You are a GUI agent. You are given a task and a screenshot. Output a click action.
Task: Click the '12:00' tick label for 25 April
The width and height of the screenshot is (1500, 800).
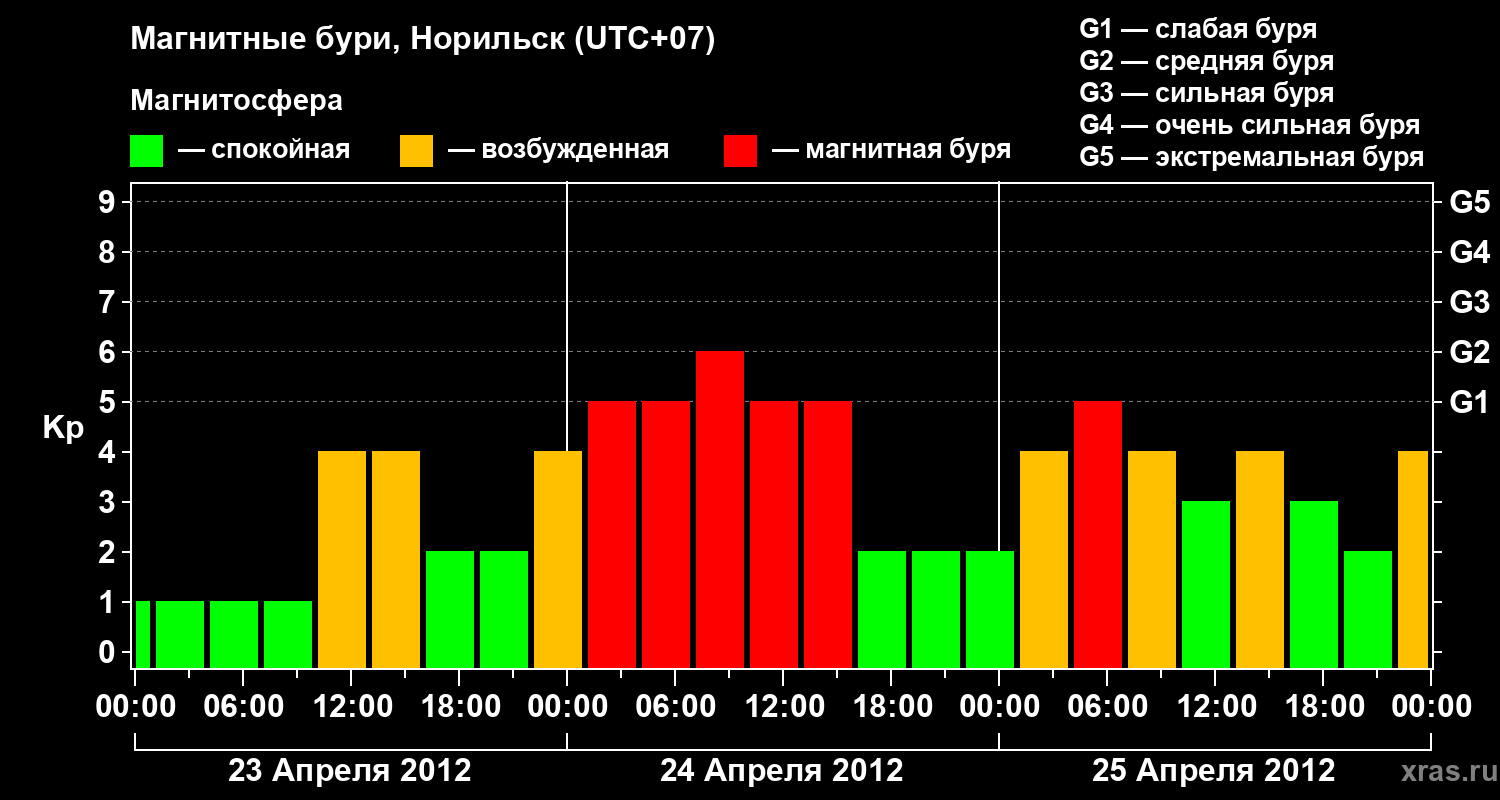point(1215,706)
